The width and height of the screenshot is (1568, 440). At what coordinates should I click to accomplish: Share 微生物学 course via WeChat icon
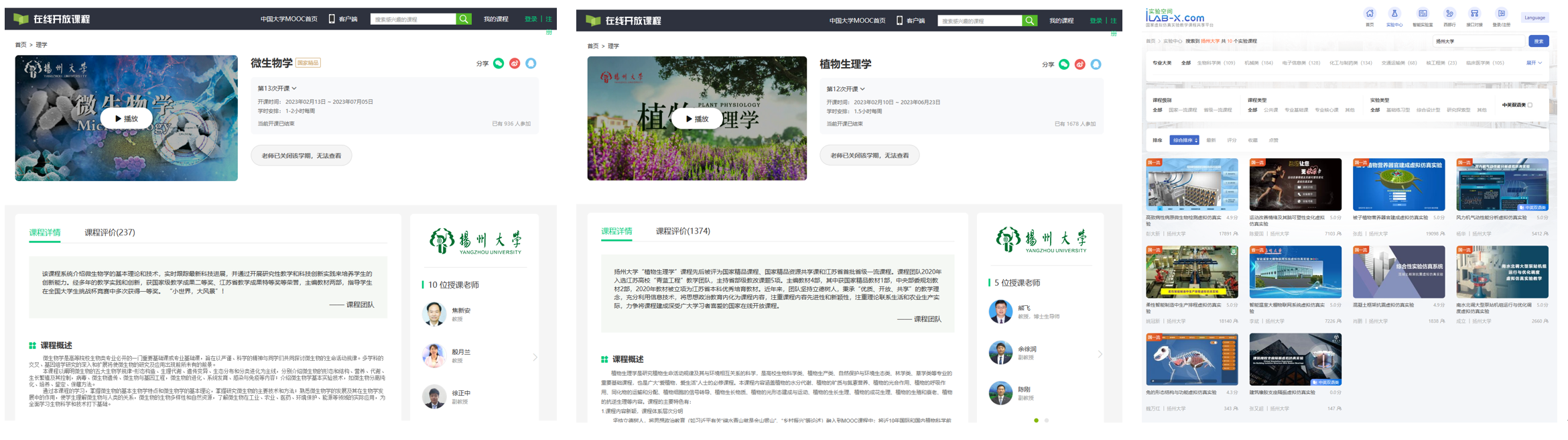pyautogui.click(x=499, y=64)
